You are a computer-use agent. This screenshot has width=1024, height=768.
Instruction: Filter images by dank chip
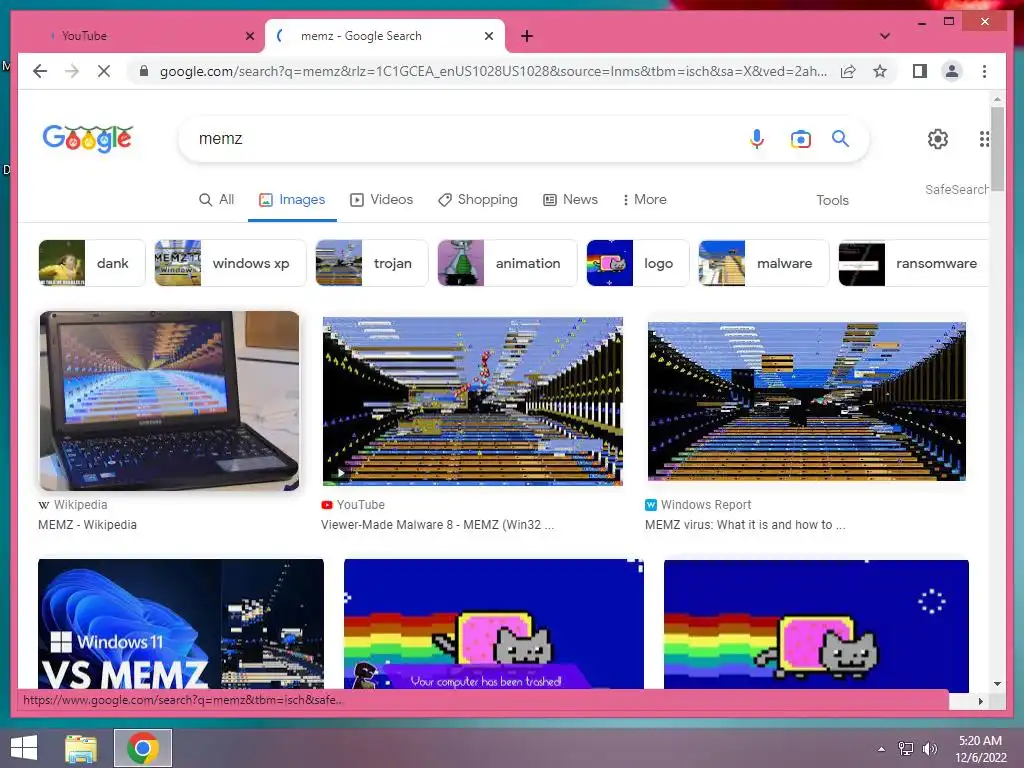pos(91,263)
